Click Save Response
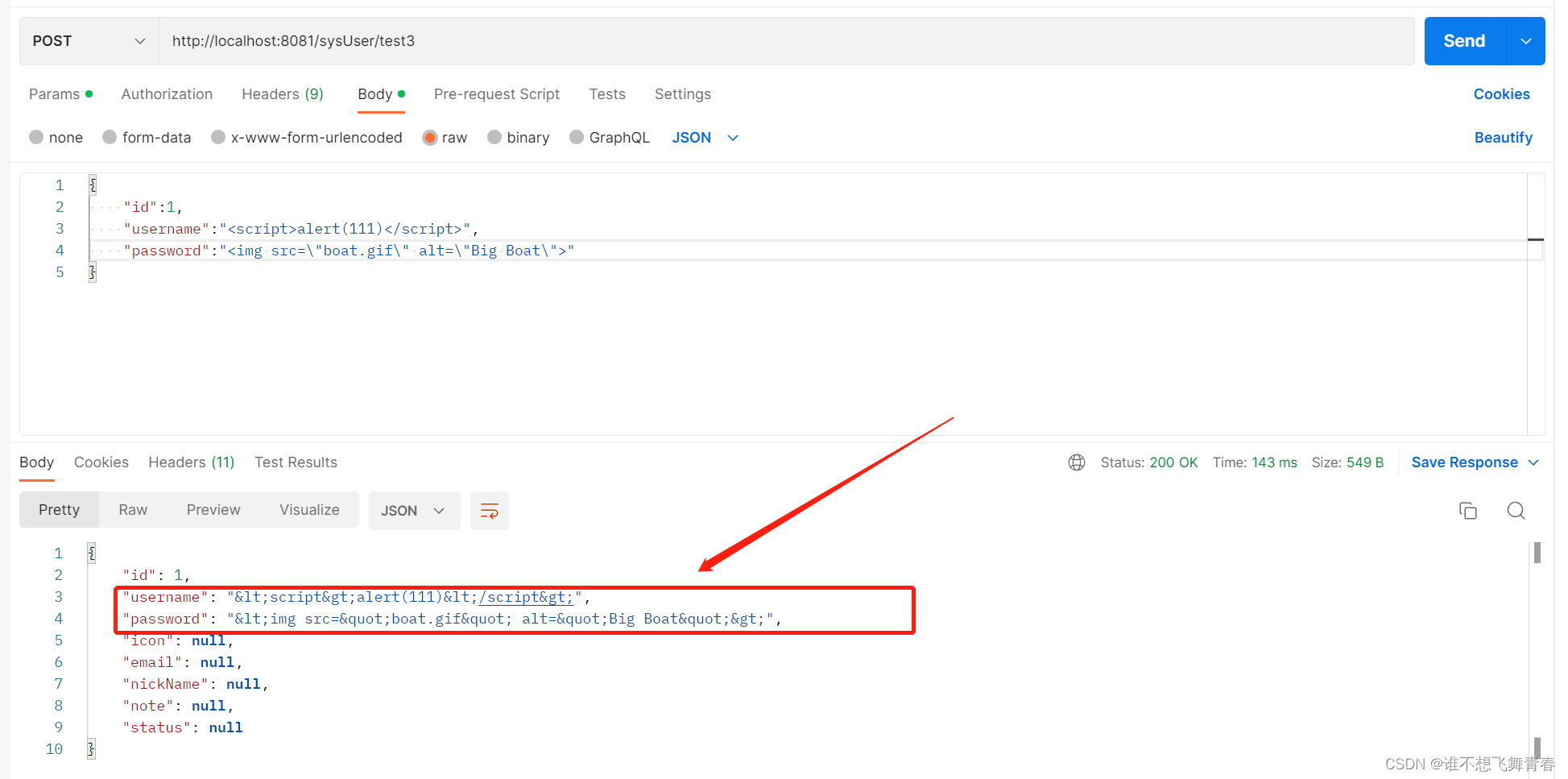1568x779 pixels. click(x=1464, y=462)
